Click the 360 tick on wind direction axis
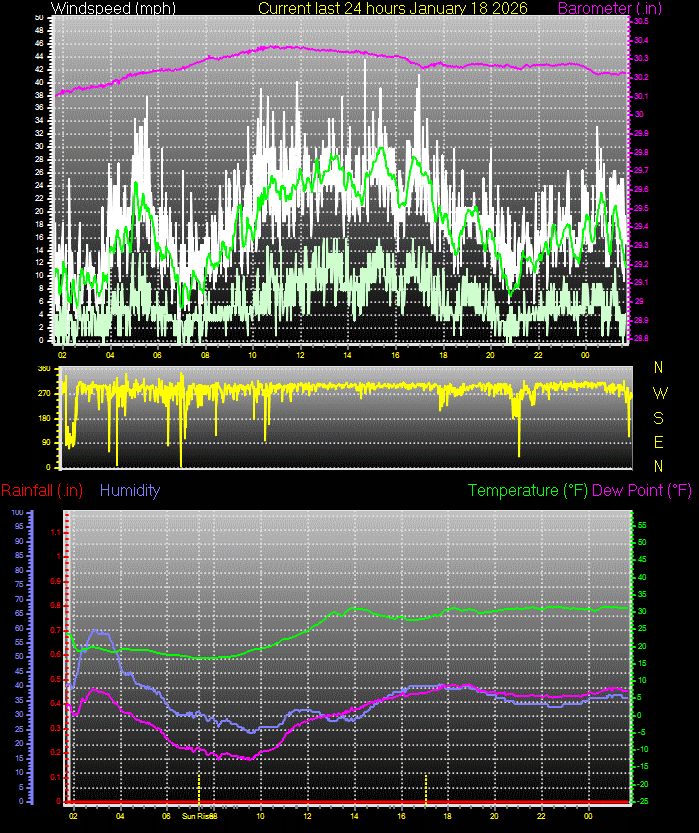The image size is (699, 833). (44, 369)
